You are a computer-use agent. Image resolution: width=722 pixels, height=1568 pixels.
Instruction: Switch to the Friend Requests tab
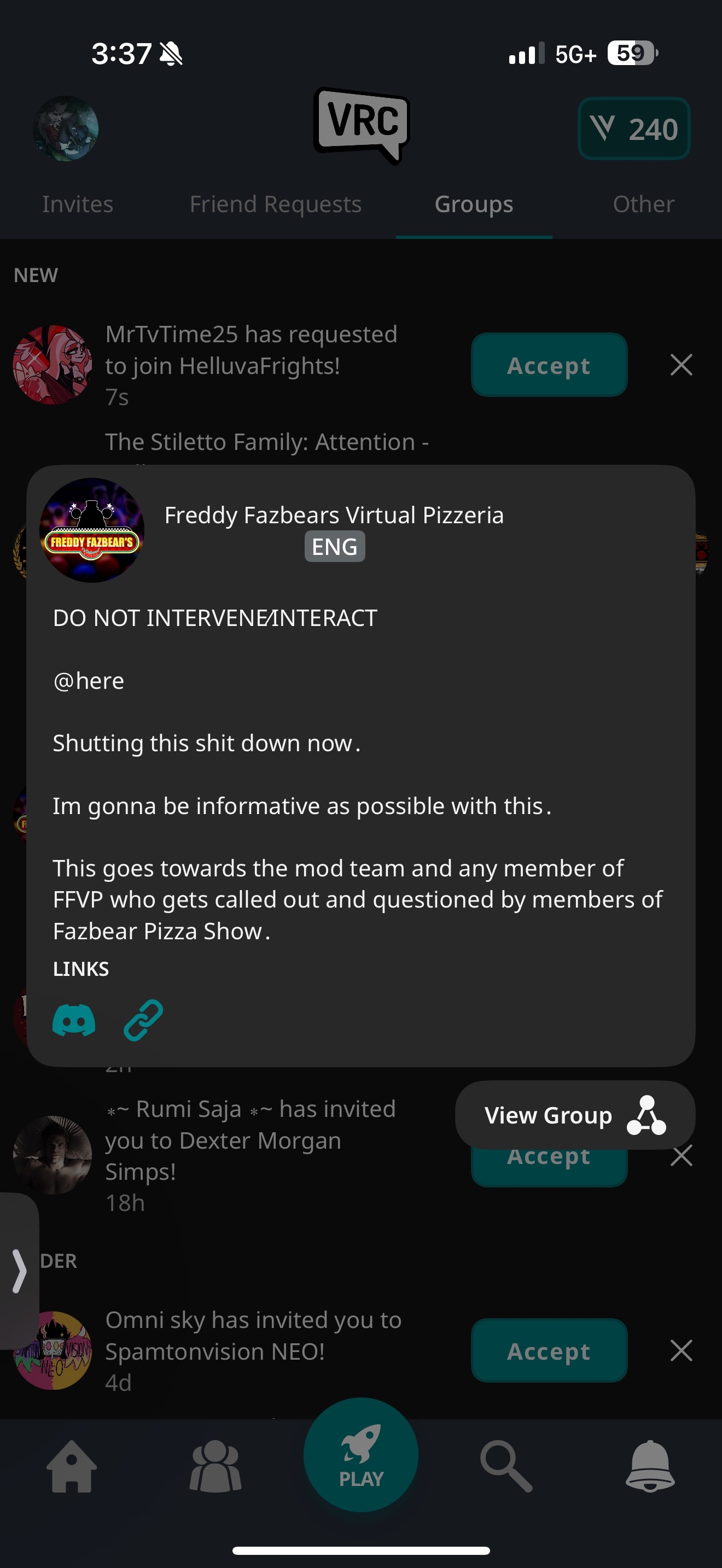(x=275, y=204)
